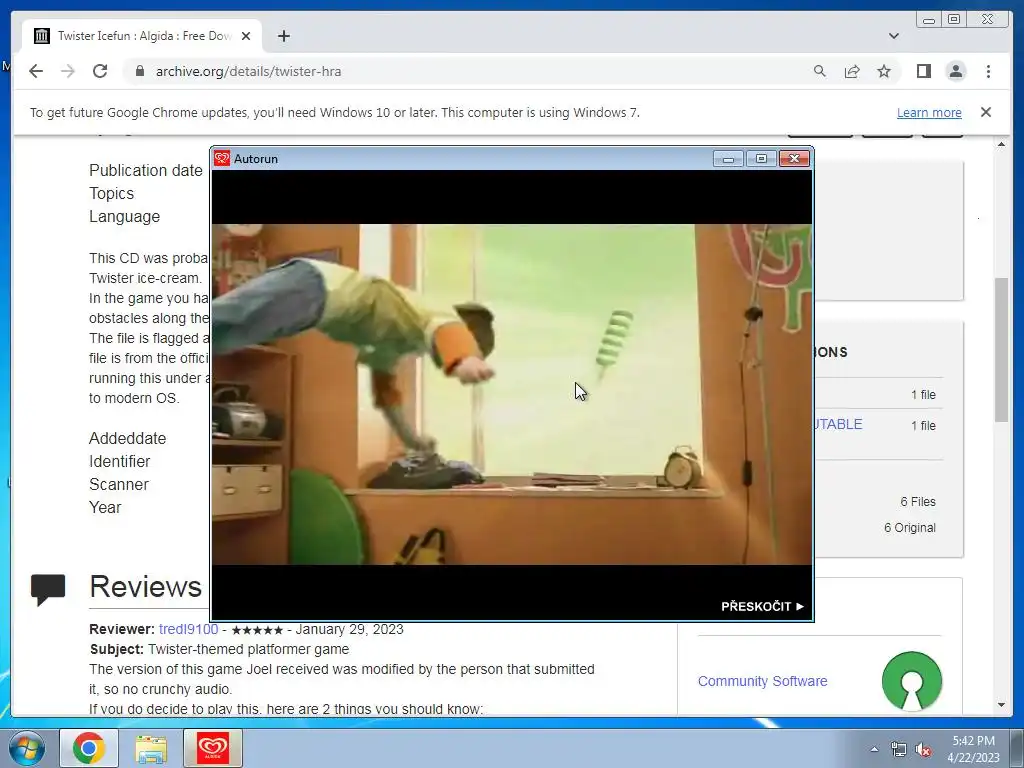Click the archive.org address bar
The height and width of the screenshot is (768, 1024).
pyautogui.click(x=470, y=71)
